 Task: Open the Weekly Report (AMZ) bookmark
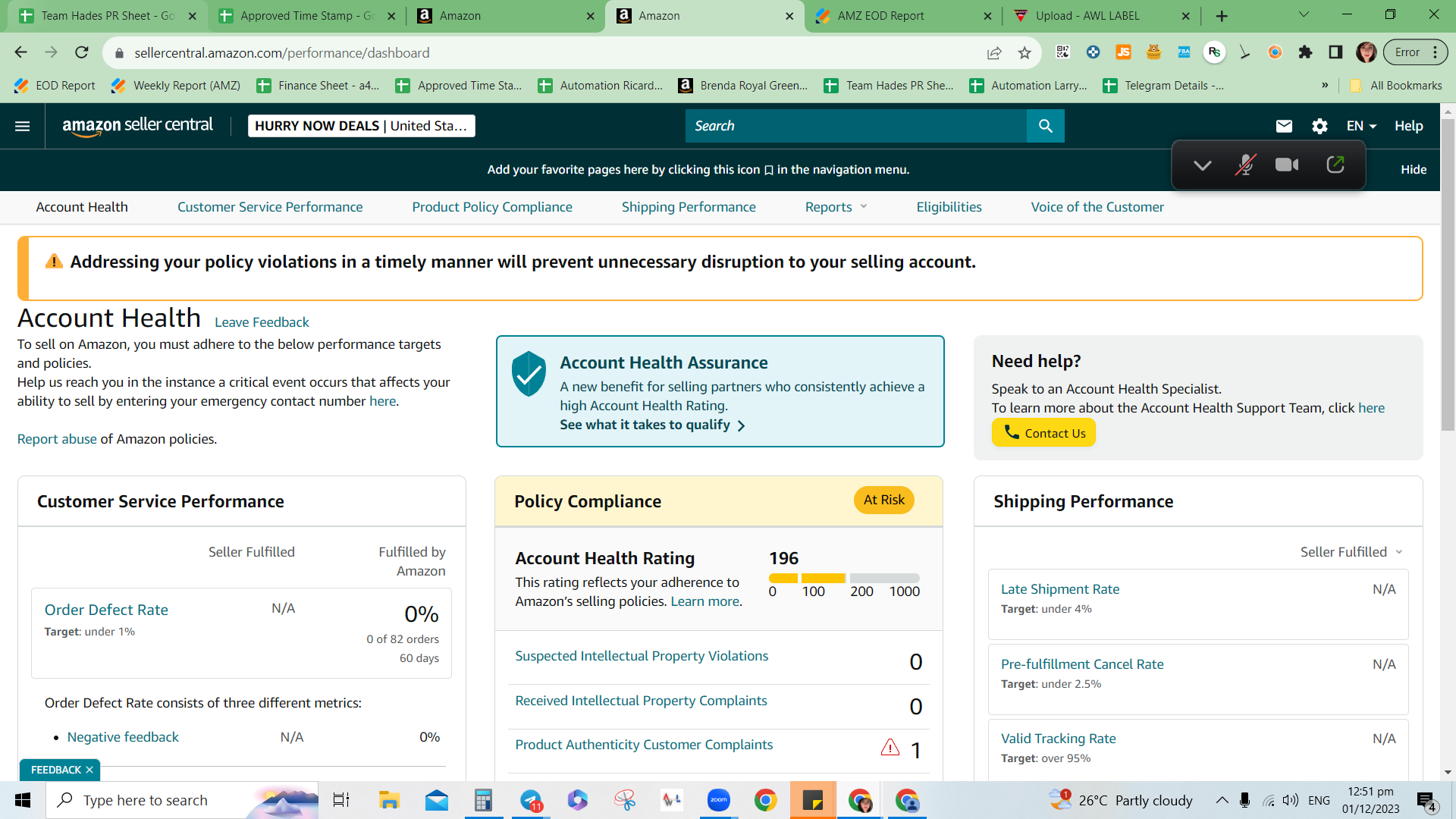coord(175,86)
